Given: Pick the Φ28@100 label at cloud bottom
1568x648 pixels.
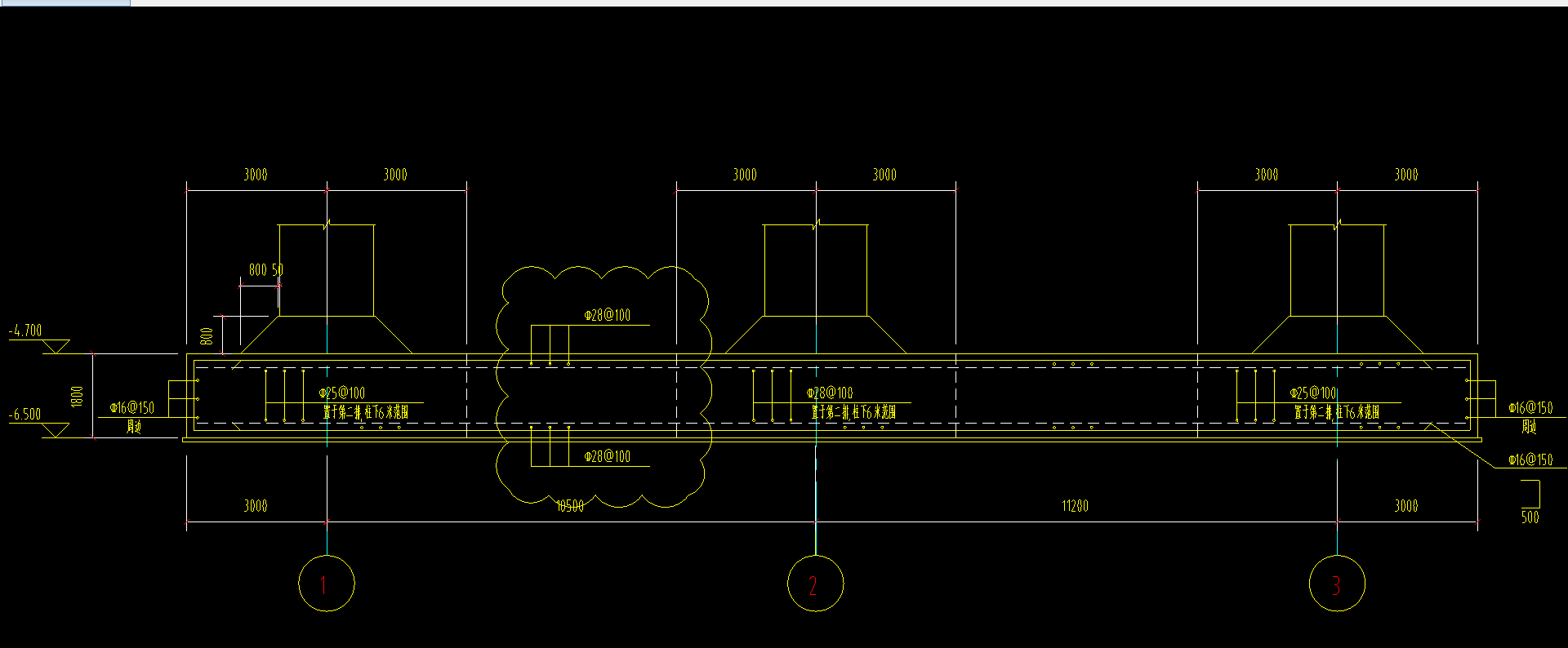Looking at the screenshot, I should 608,456.
